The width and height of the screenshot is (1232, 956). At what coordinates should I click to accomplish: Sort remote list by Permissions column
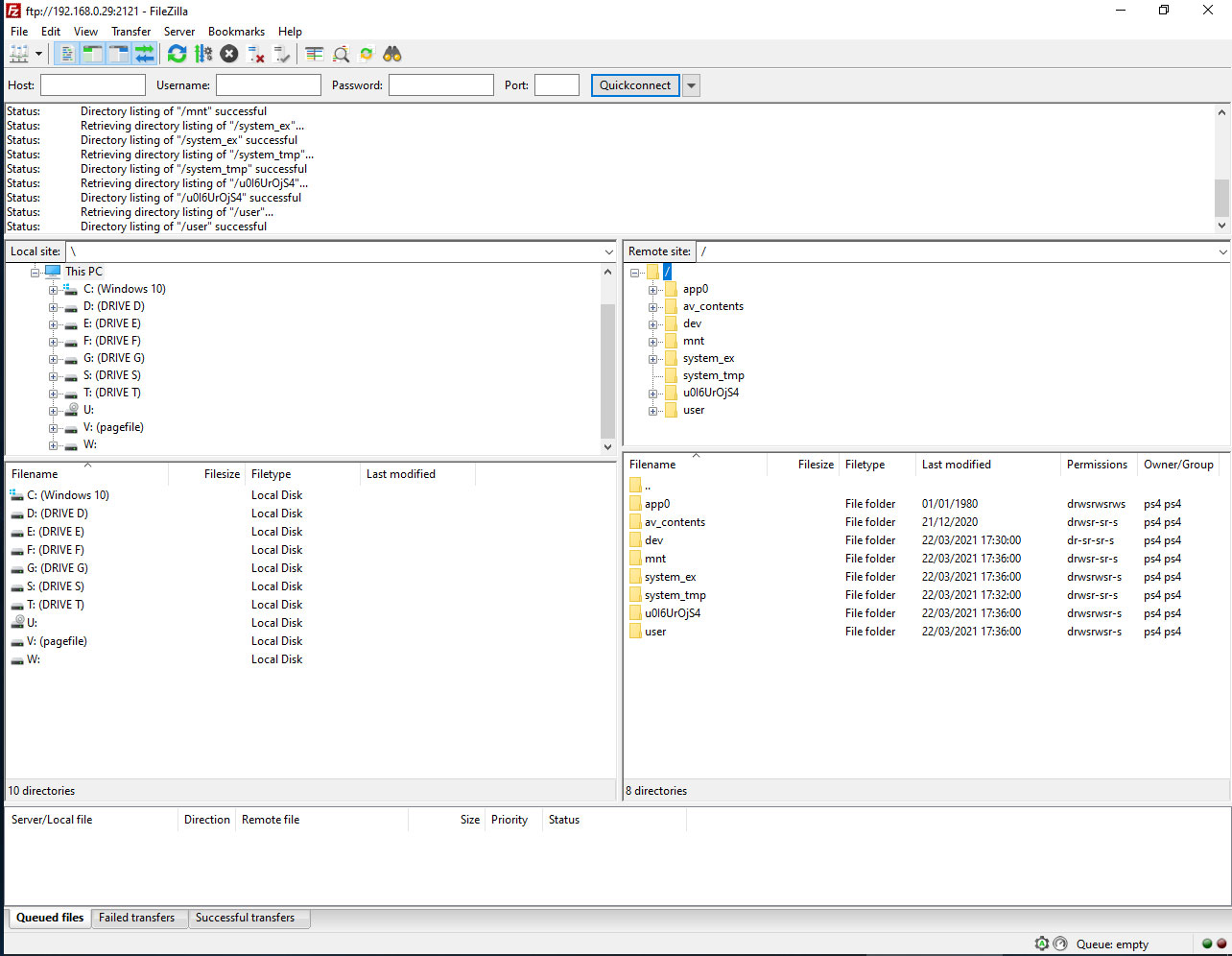1098,465
